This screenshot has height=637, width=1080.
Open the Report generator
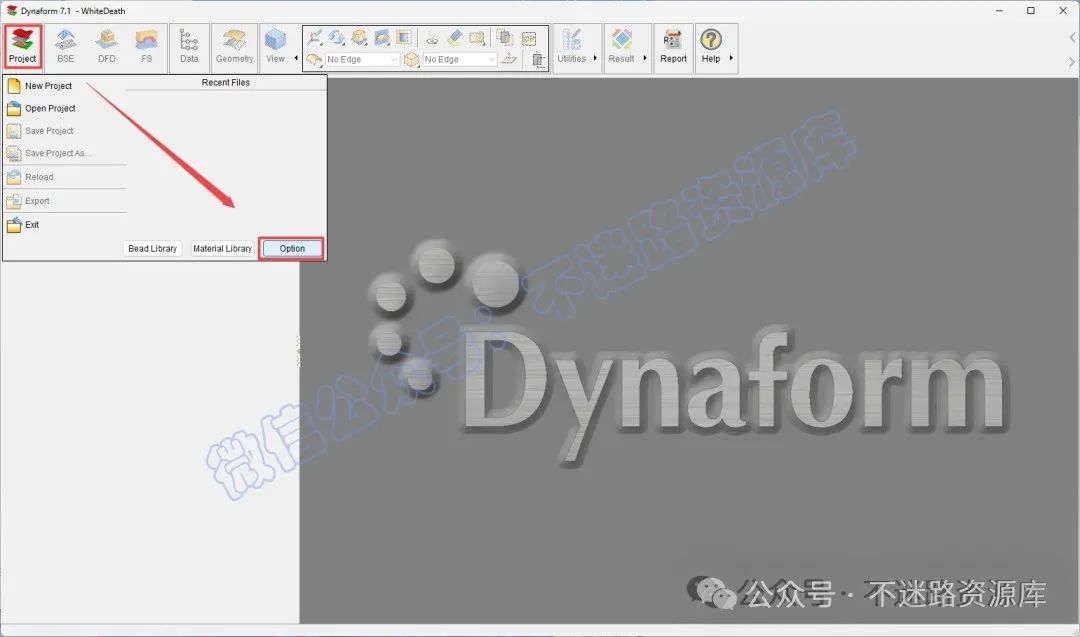click(x=673, y=46)
